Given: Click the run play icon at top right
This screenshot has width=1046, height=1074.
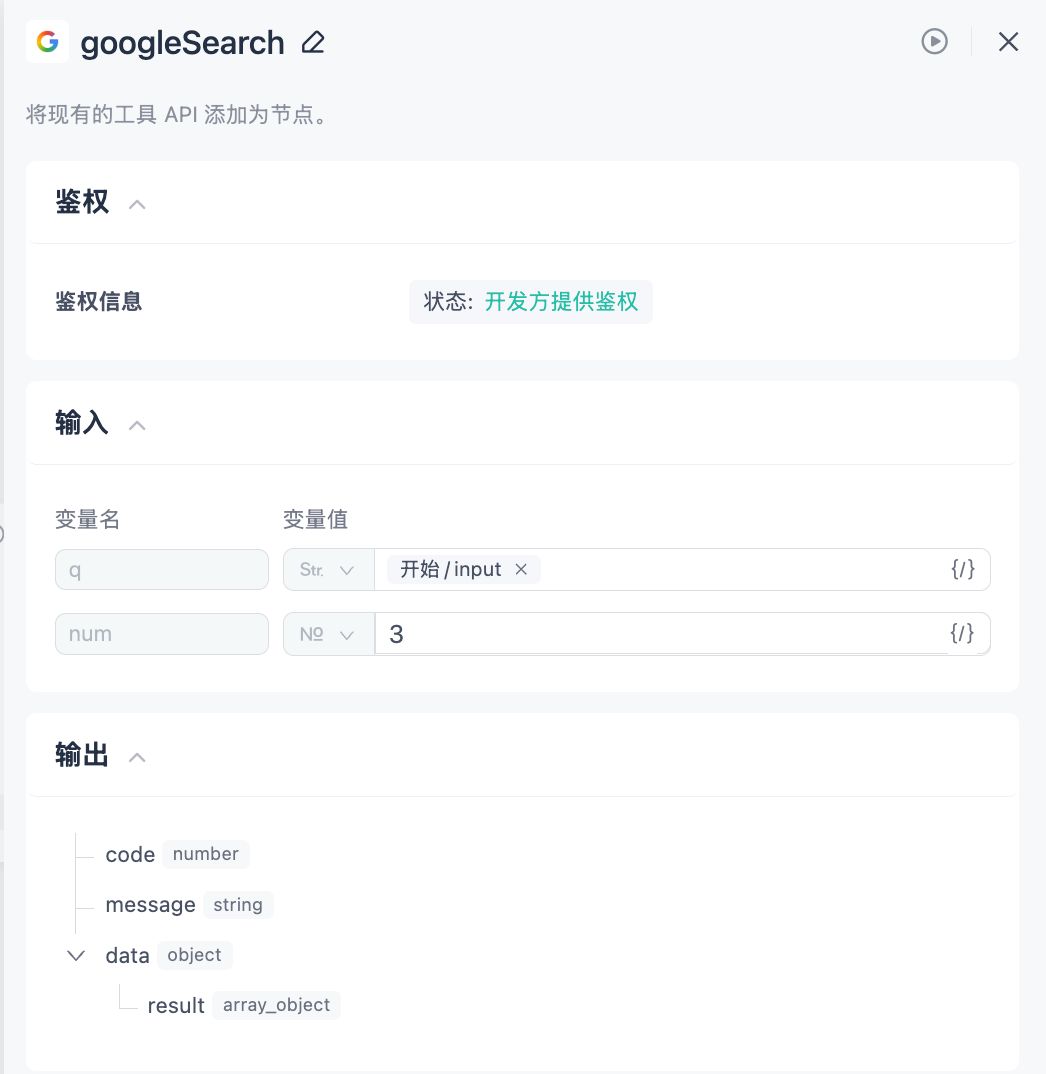Looking at the screenshot, I should (x=933, y=42).
